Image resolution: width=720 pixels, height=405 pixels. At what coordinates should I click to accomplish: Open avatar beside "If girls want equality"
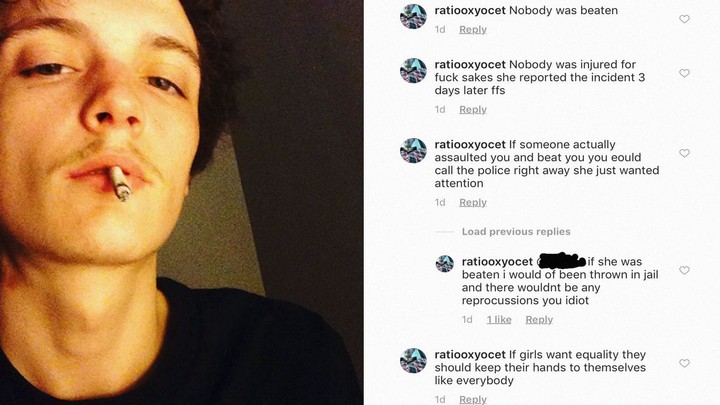point(413,360)
